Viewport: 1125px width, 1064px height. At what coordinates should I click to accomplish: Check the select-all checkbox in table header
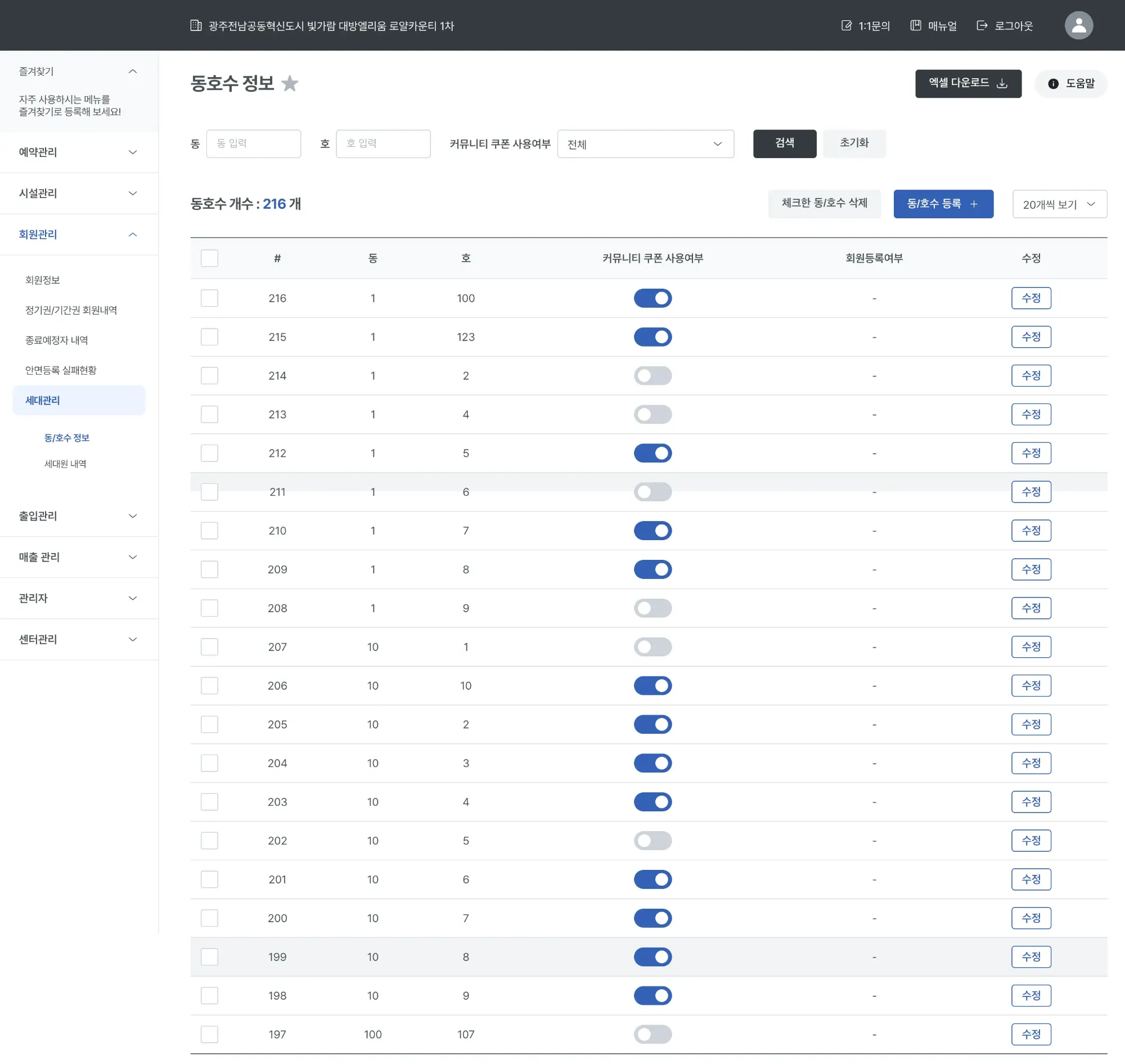(x=209, y=258)
